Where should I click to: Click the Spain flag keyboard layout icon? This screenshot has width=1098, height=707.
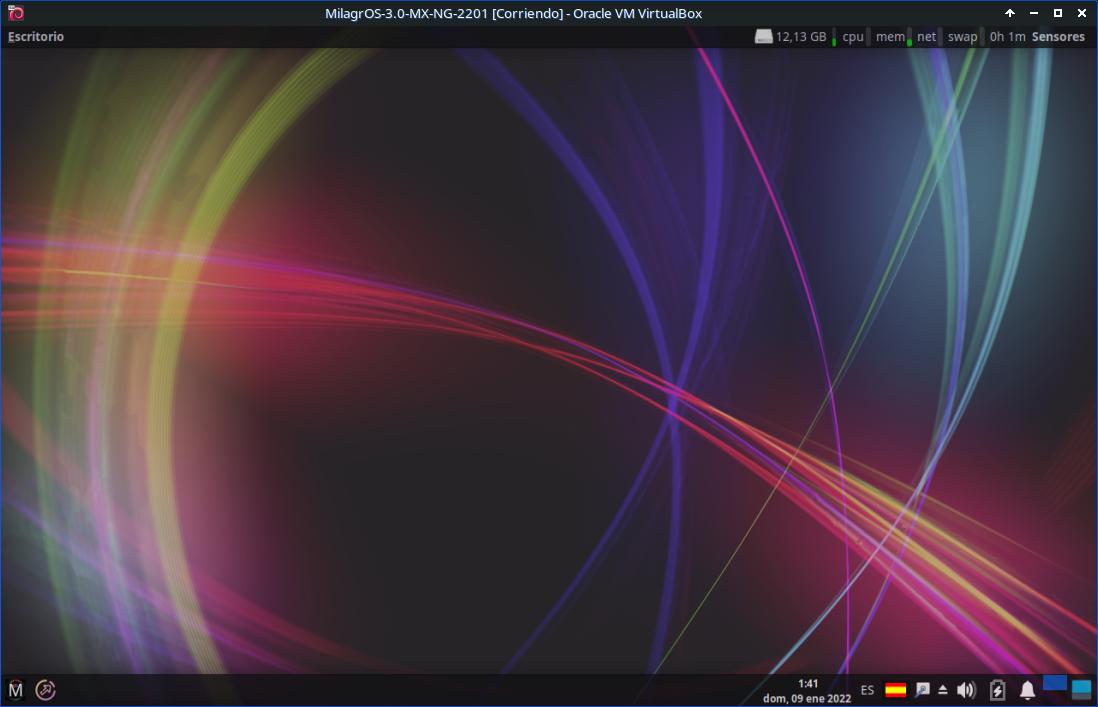(x=895, y=690)
